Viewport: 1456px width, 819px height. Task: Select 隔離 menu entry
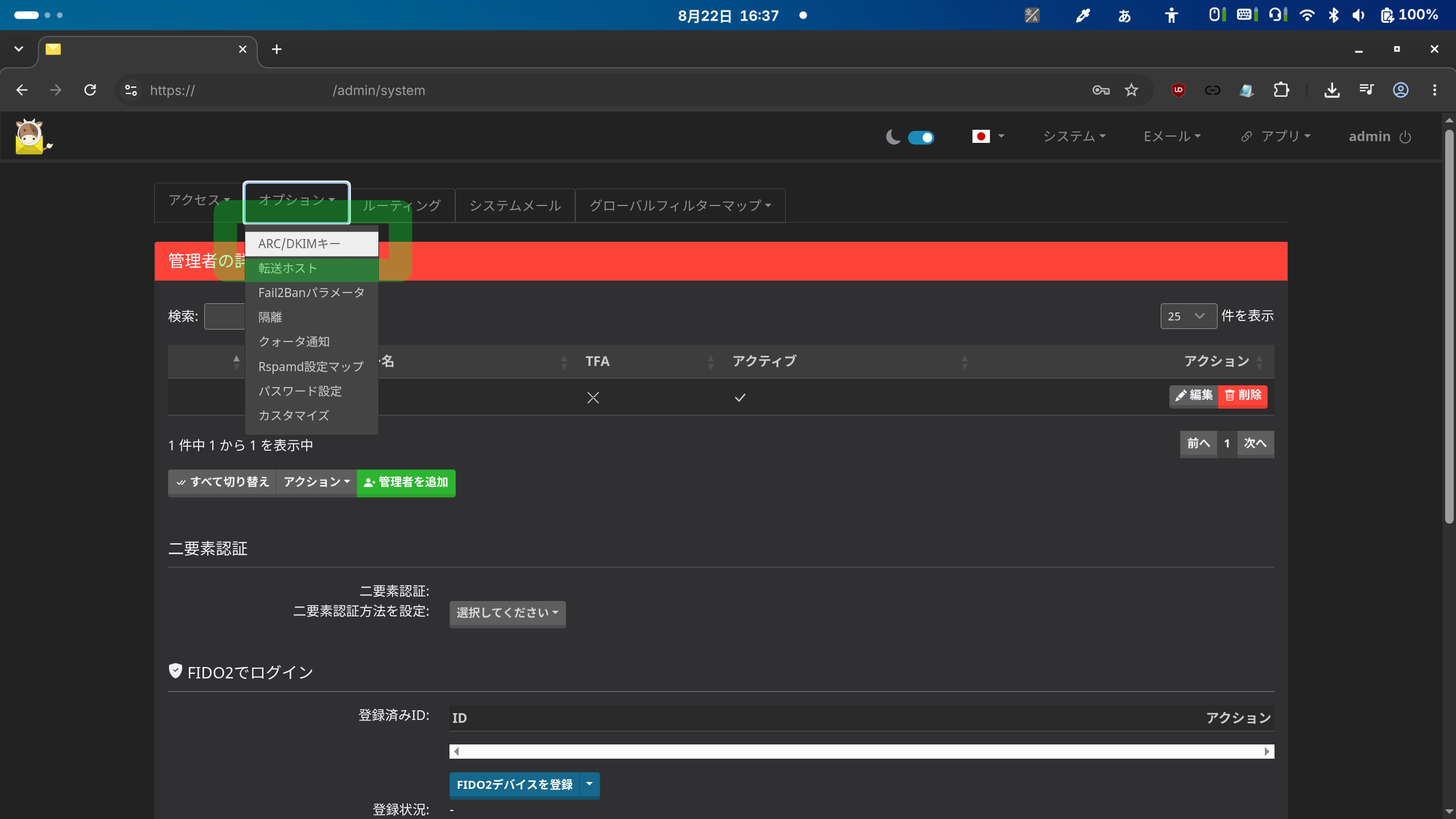tap(311, 317)
